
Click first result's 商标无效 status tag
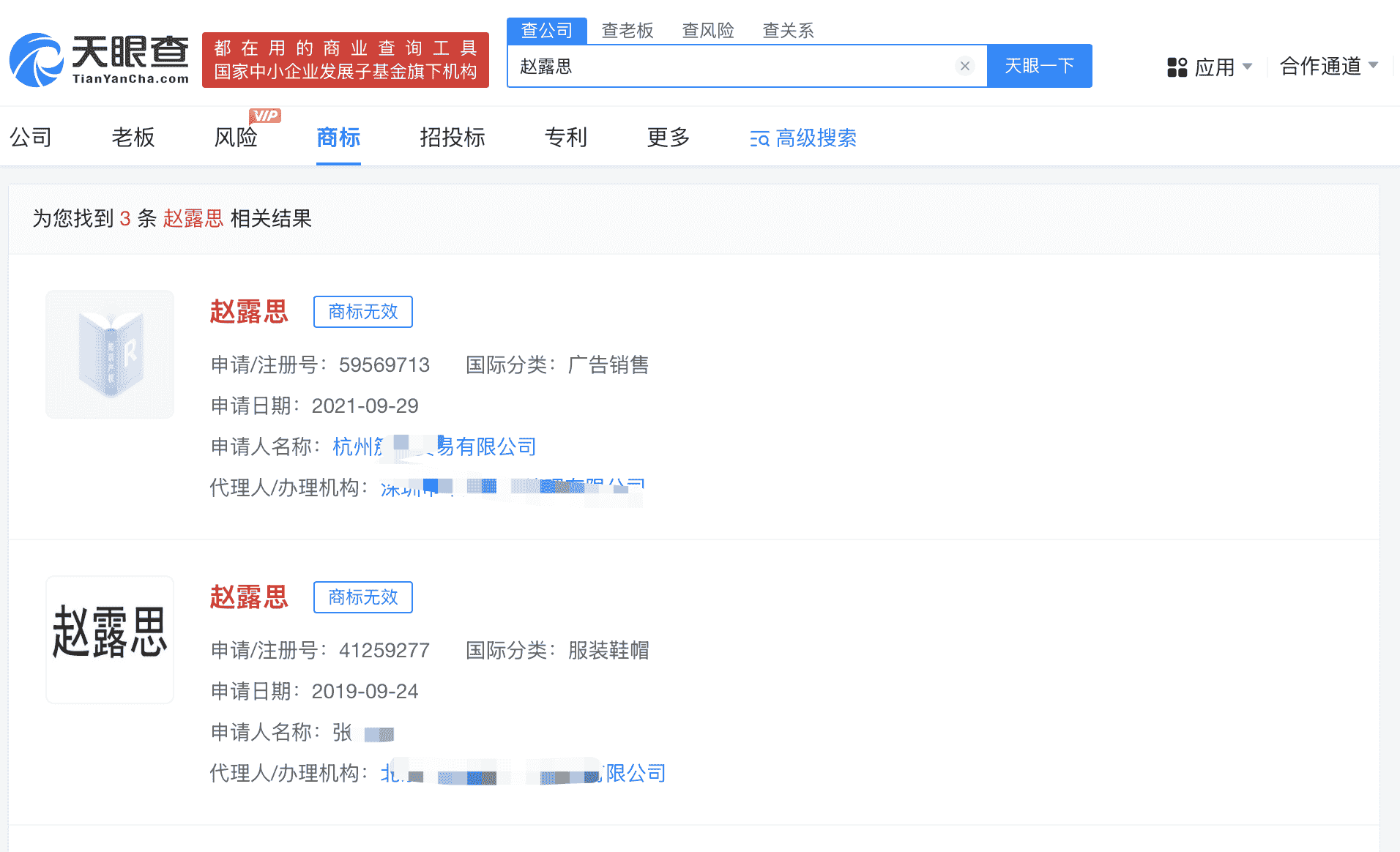pos(362,312)
